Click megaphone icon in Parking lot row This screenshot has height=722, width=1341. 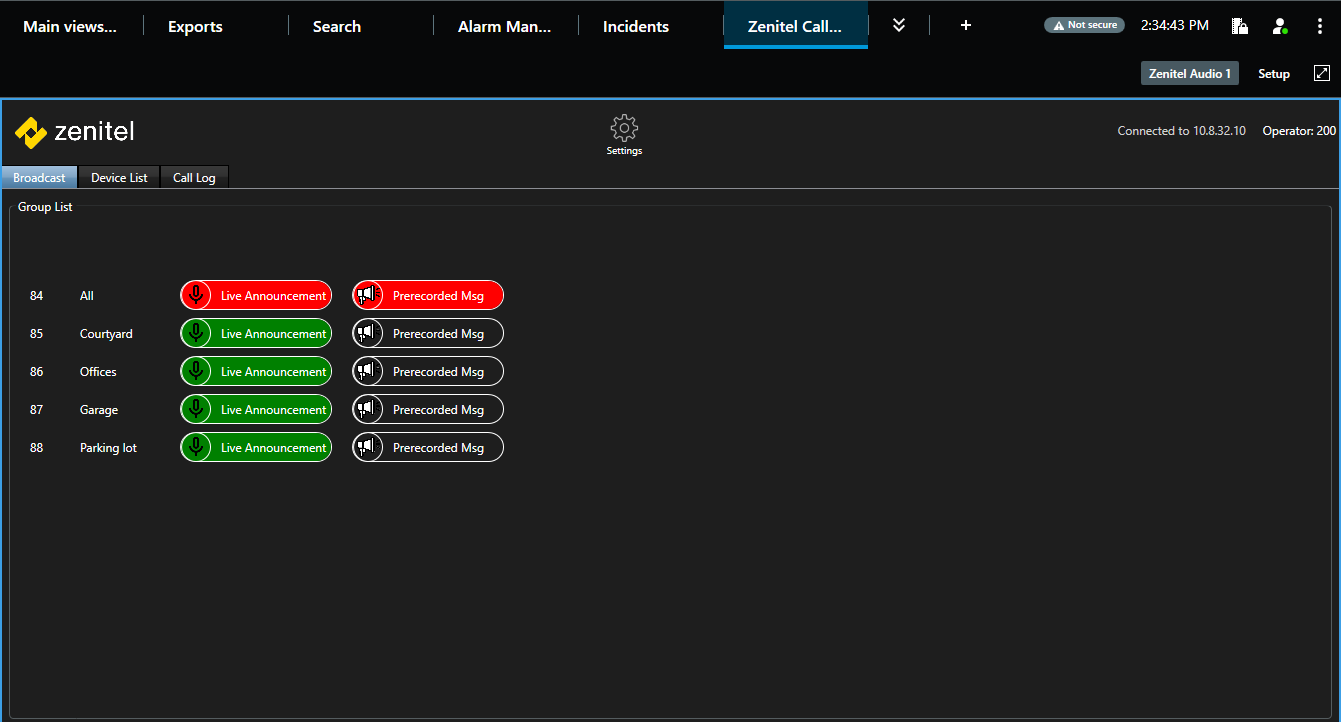tap(367, 448)
